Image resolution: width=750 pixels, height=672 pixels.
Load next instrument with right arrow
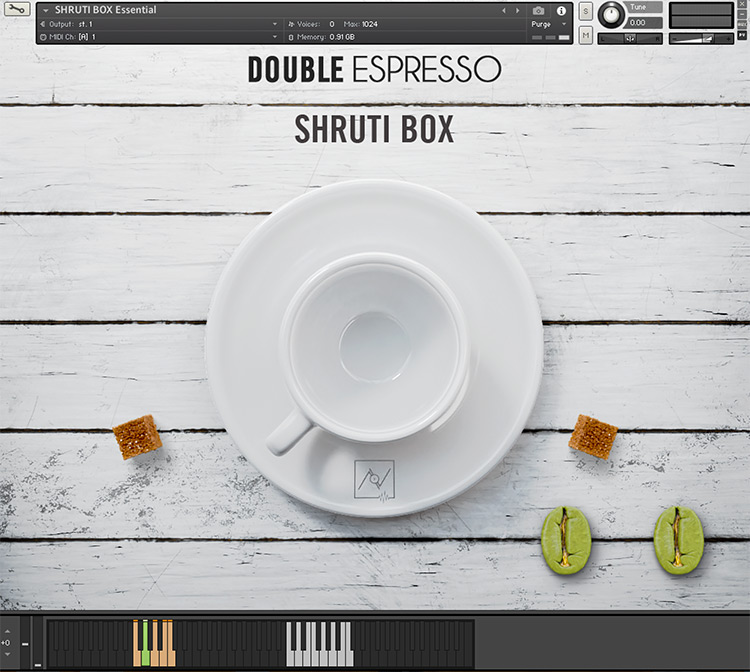coord(518,11)
